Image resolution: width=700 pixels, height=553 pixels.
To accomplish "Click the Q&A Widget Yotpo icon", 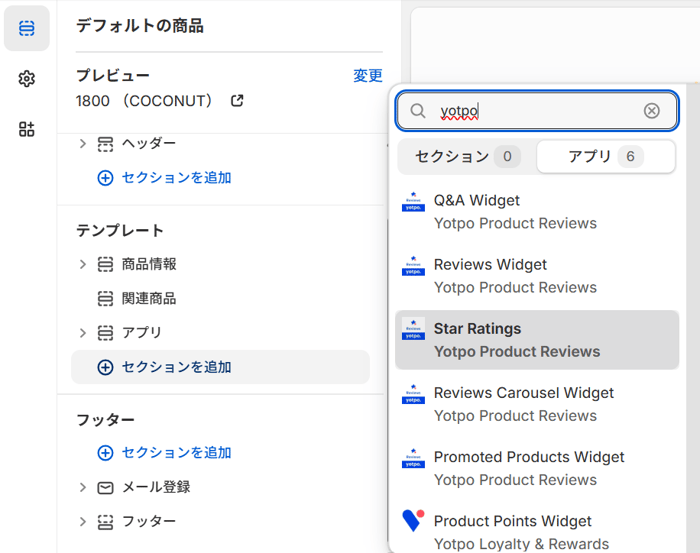I will coord(413,201).
